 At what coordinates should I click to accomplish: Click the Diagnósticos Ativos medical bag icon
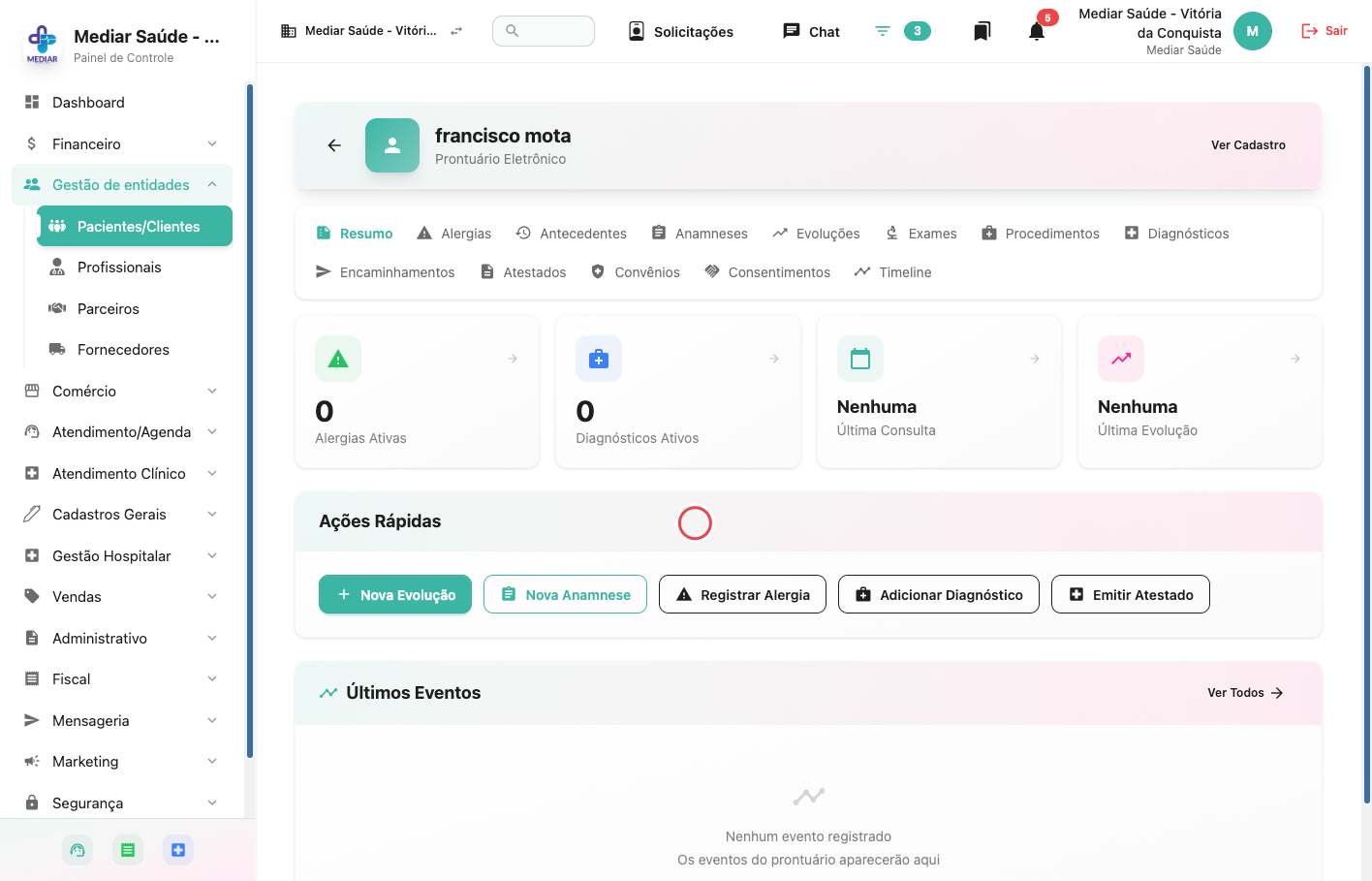coord(599,359)
